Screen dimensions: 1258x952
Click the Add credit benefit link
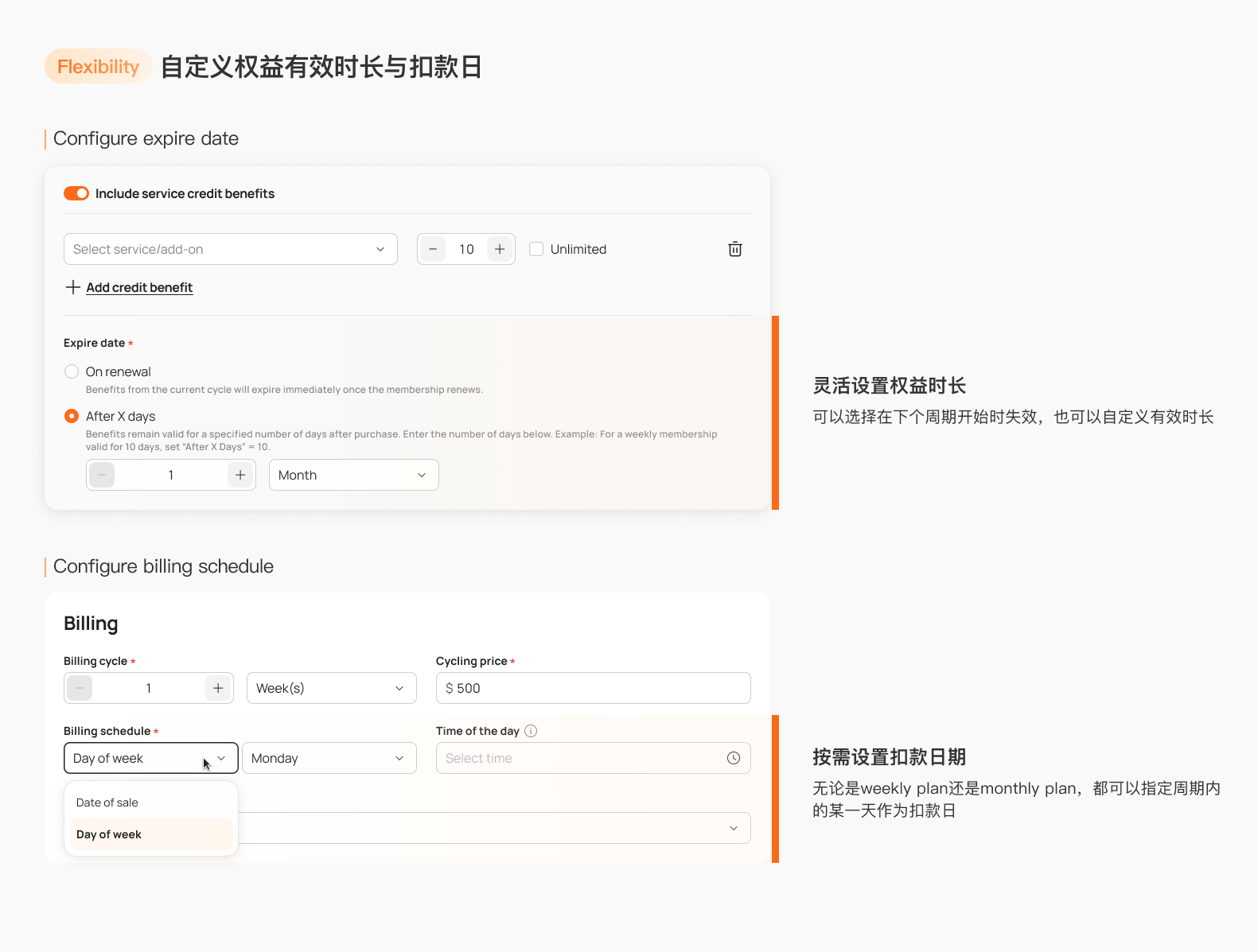tap(139, 287)
